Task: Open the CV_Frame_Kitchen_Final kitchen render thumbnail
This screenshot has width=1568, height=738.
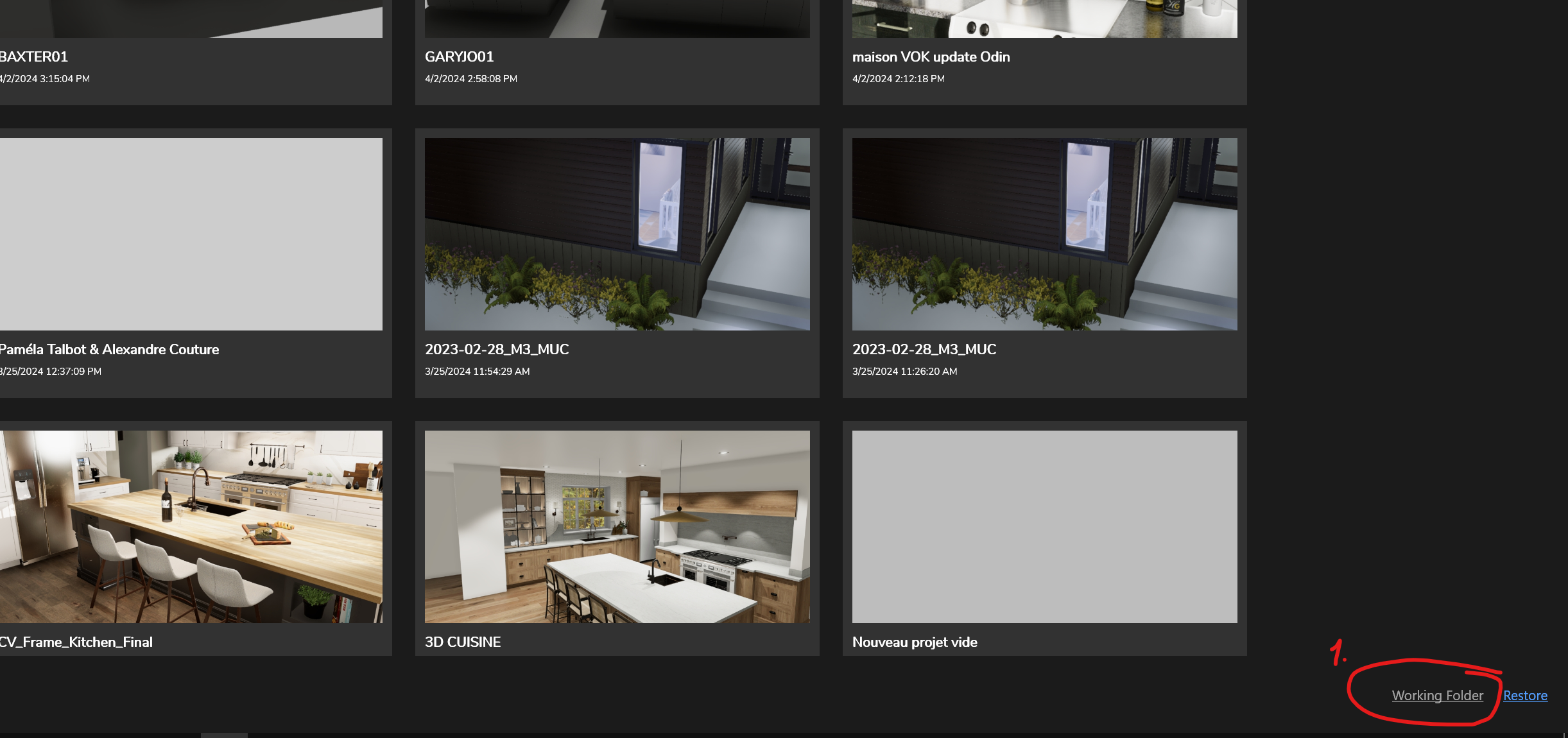Action: (x=191, y=526)
